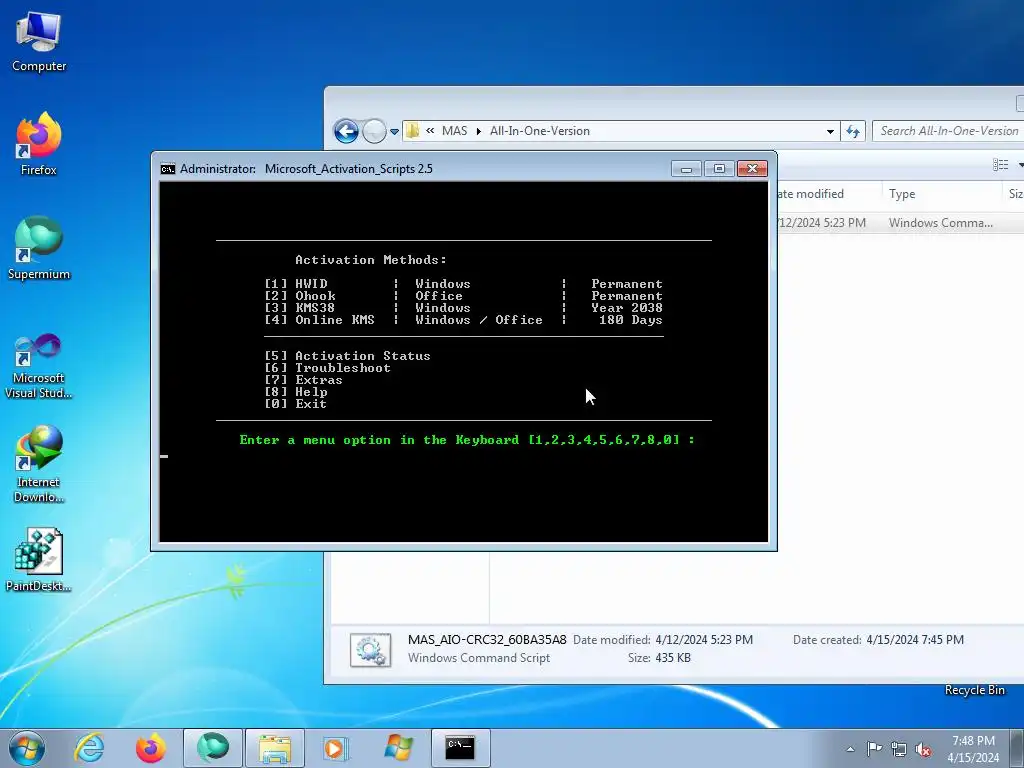Image resolution: width=1024 pixels, height=768 pixels.
Task: Expand the breadcrumb arrow after MAS
Action: click(479, 131)
